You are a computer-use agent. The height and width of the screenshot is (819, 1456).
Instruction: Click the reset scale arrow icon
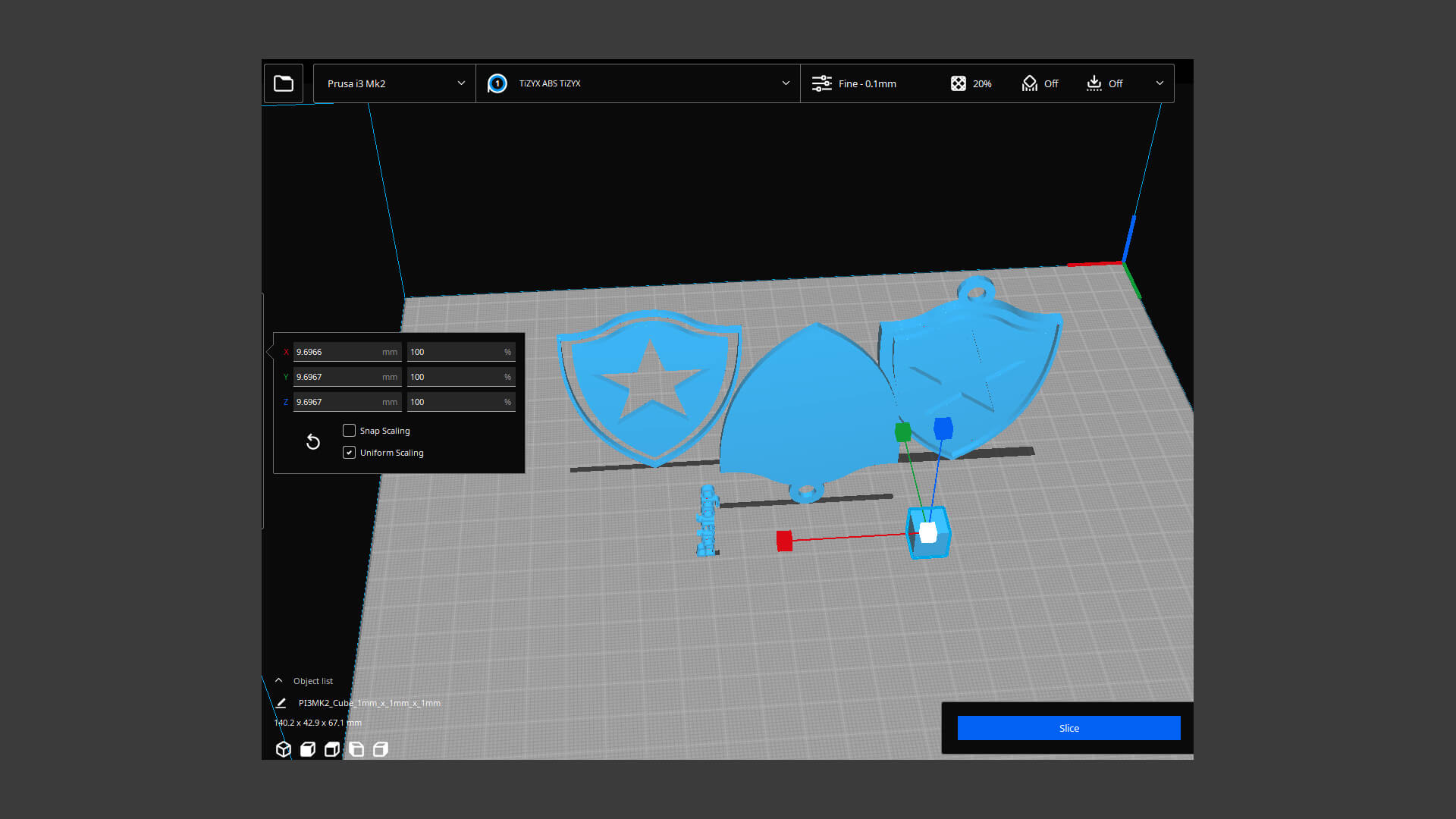(313, 441)
